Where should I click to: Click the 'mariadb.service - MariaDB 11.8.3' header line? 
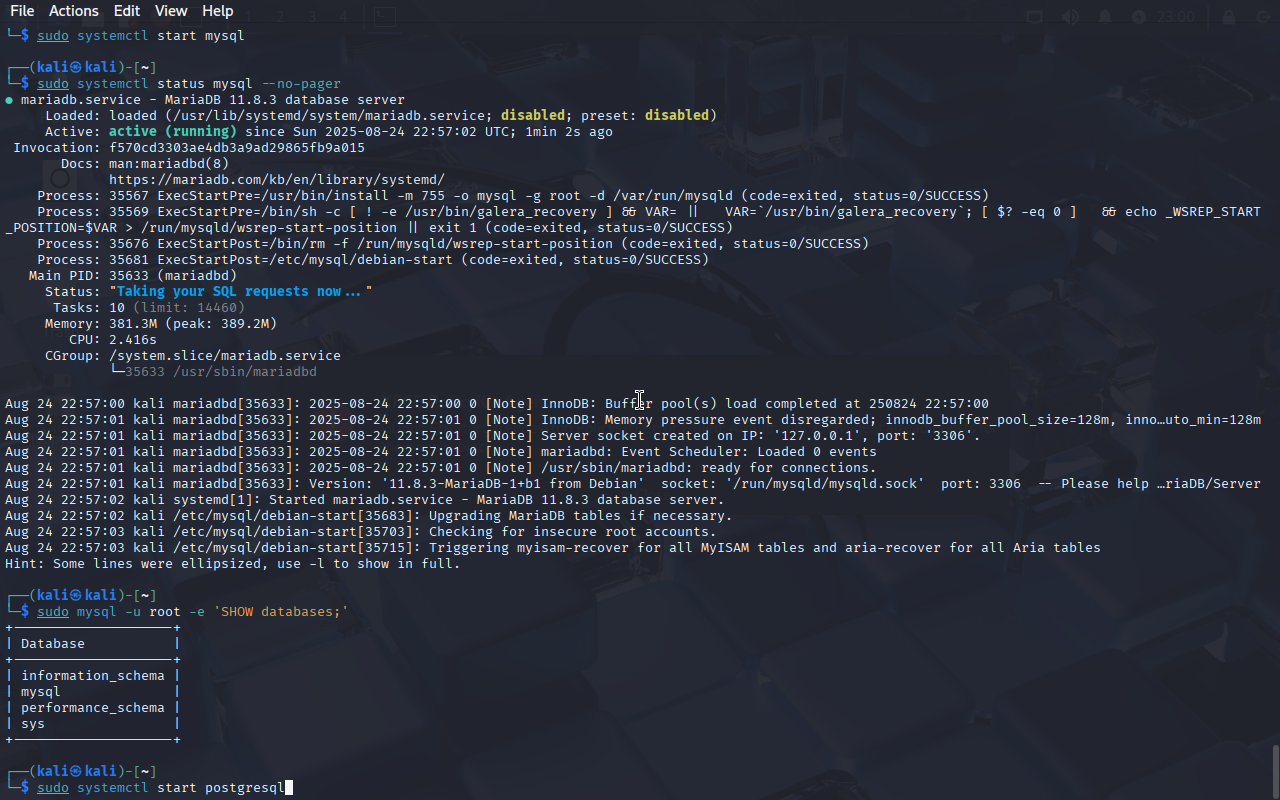pyautogui.click(x=205, y=100)
